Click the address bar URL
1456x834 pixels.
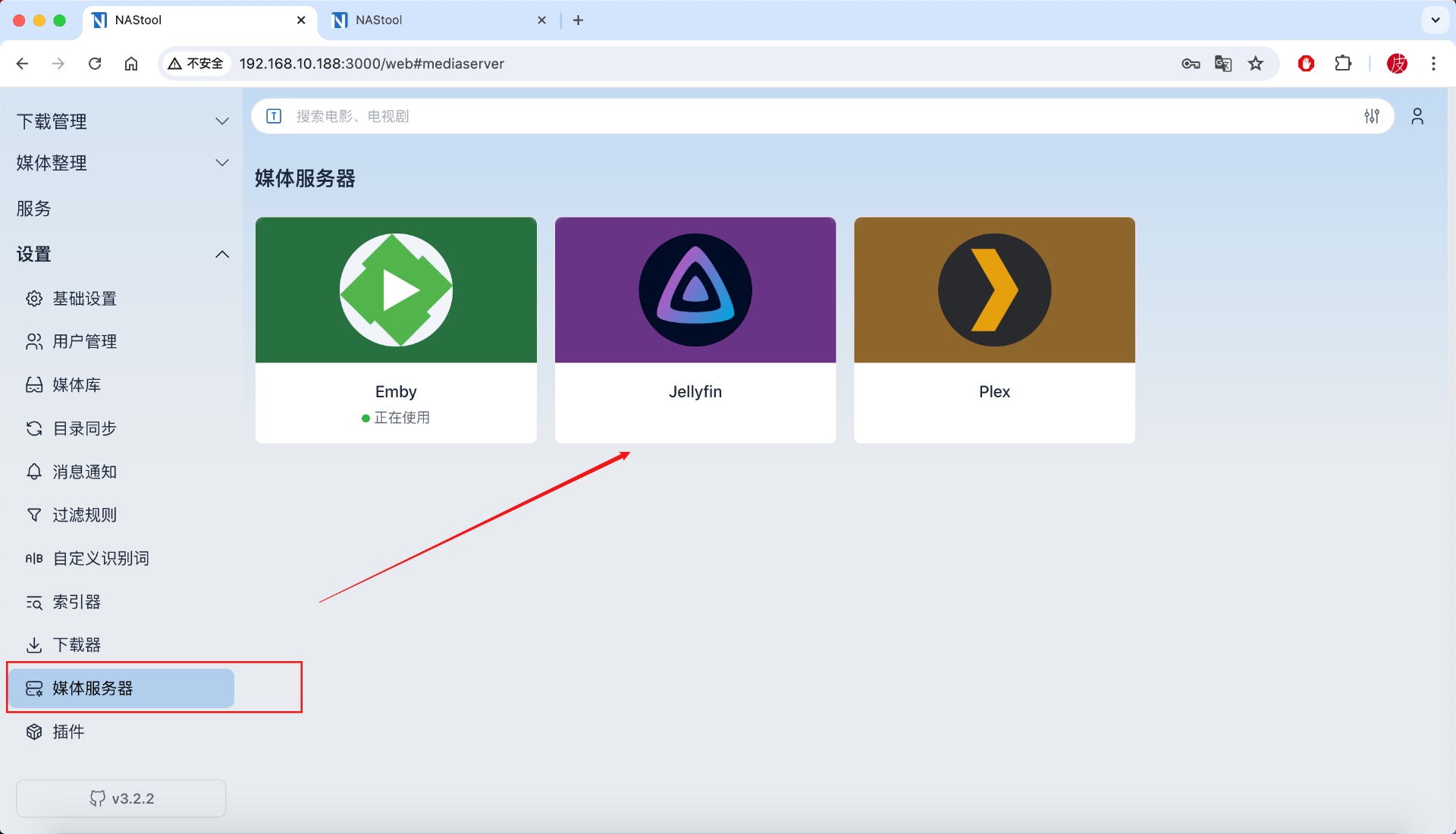(x=372, y=64)
